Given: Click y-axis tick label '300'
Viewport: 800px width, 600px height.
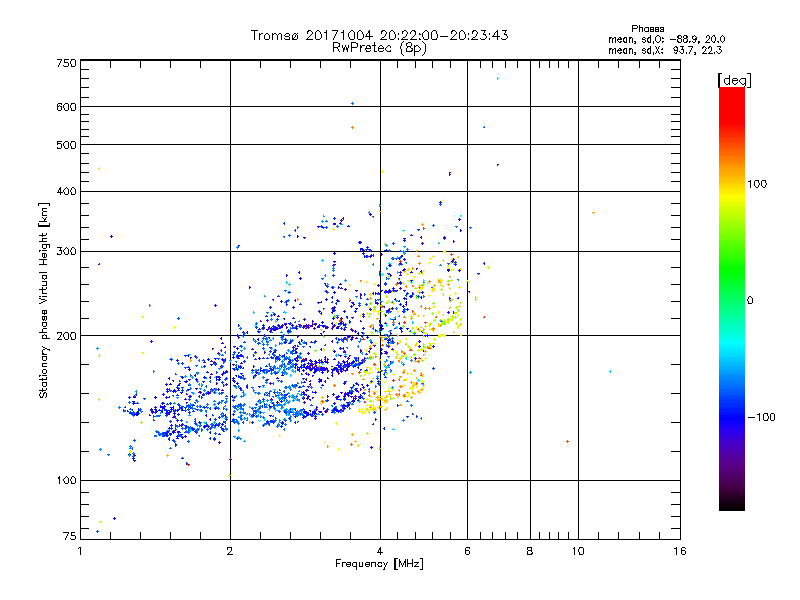Looking at the screenshot, I should coord(66,252).
